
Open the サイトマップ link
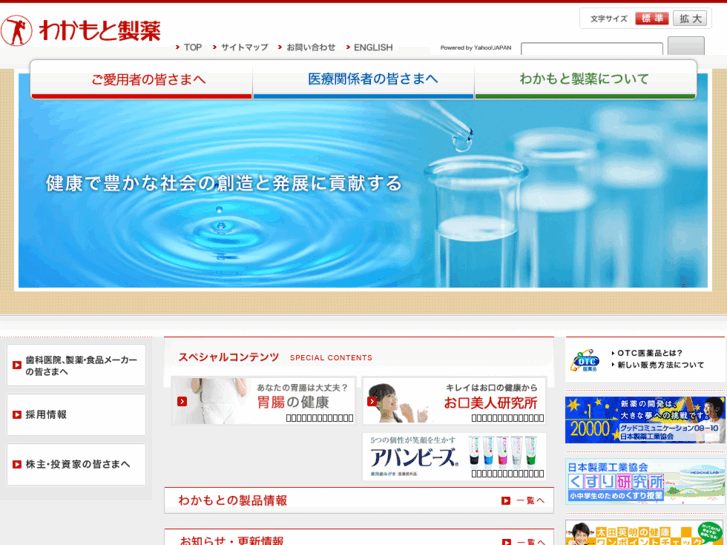(244, 47)
